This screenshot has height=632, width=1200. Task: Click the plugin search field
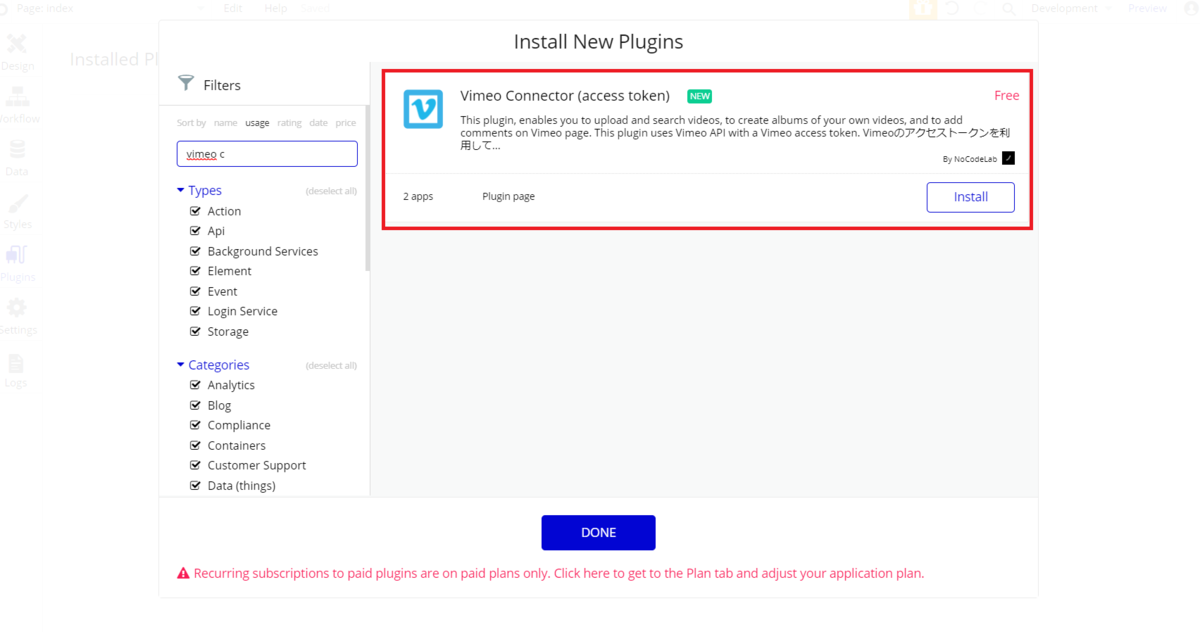pyautogui.click(x=267, y=154)
